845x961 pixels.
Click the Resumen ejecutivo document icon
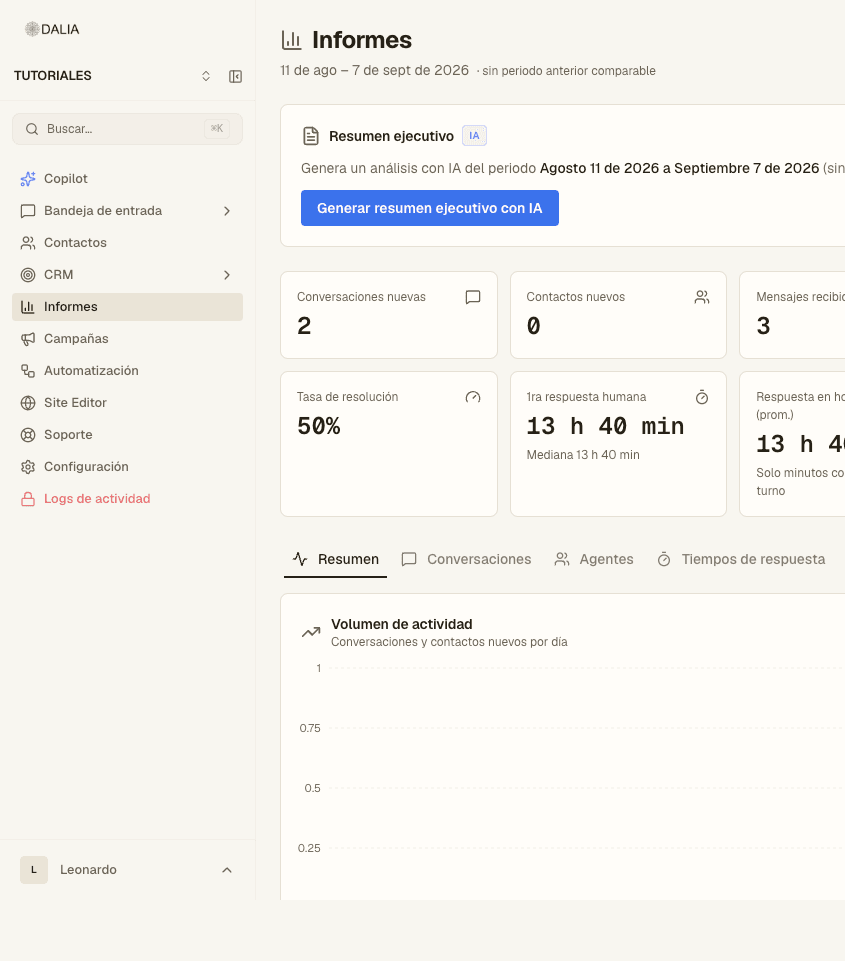pos(311,136)
